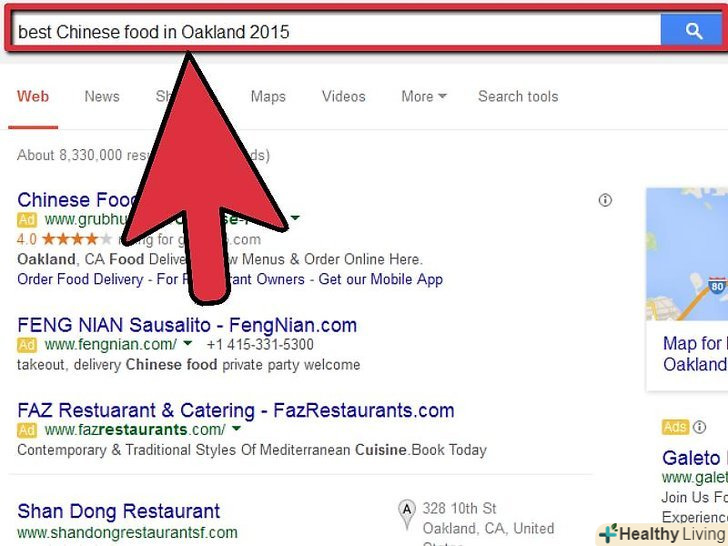Click the Ad badge on fengnian.com result

point(26,345)
